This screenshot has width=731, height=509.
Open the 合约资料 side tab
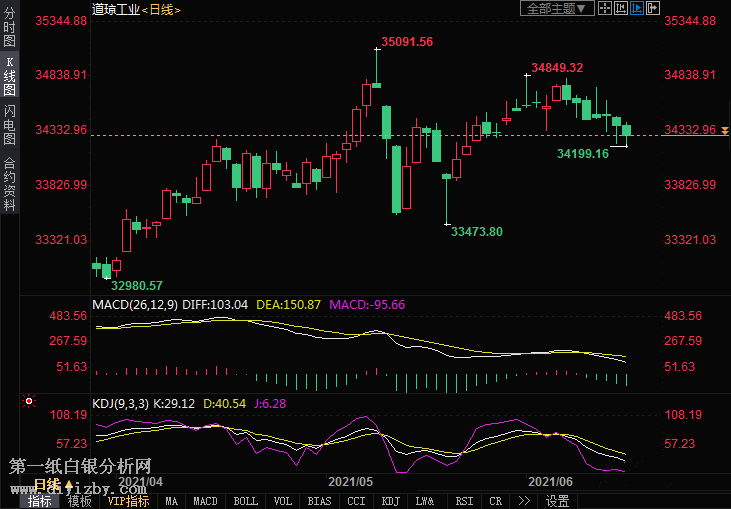point(9,183)
